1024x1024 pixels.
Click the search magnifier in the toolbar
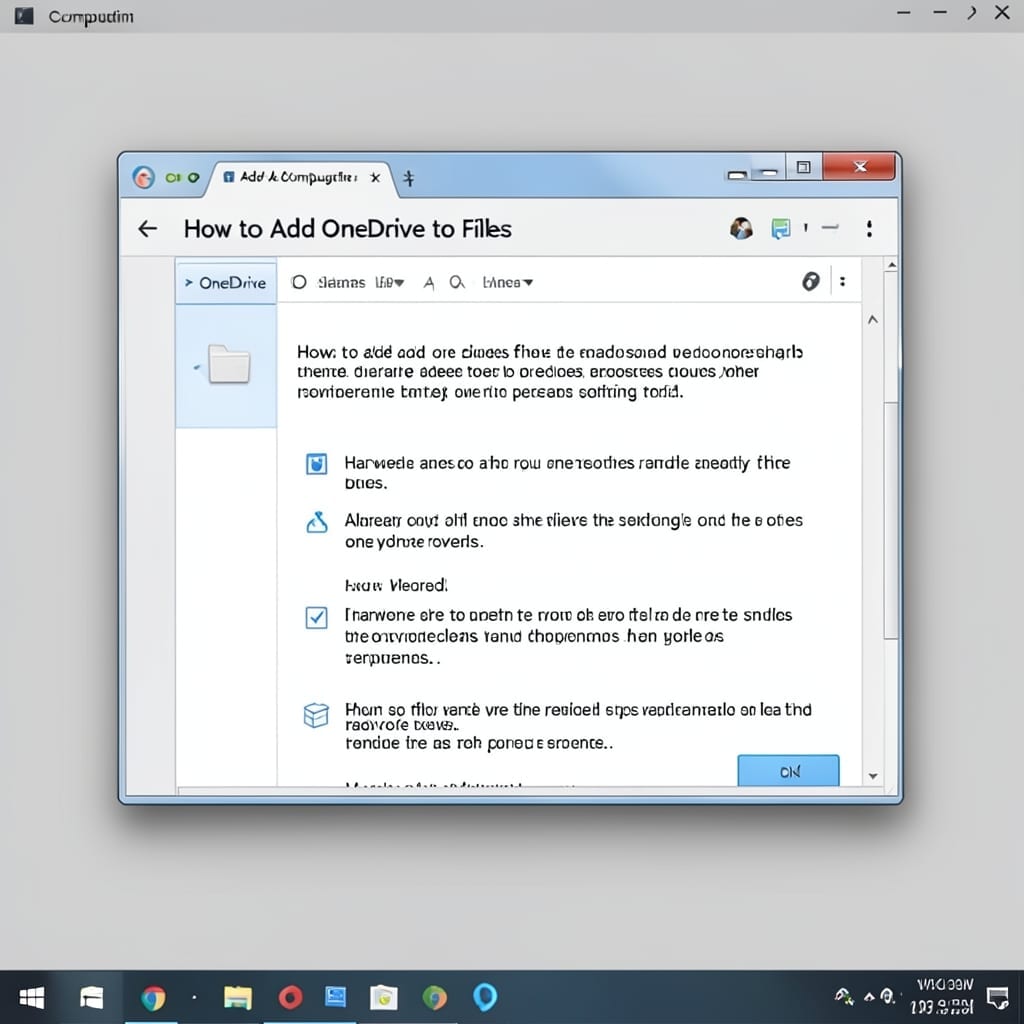pyautogui.click(x=457, y=282)
